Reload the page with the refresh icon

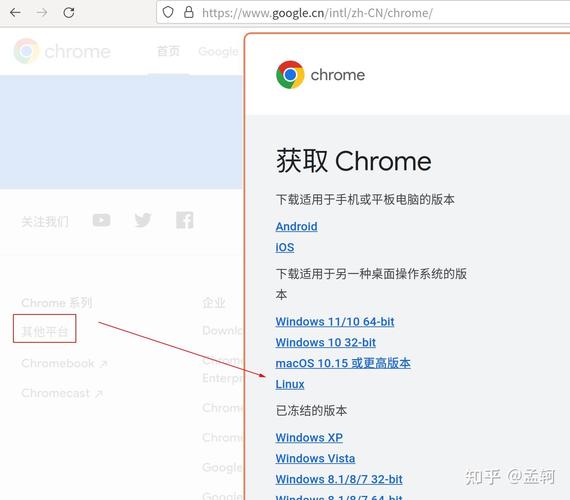pos(69,13)
